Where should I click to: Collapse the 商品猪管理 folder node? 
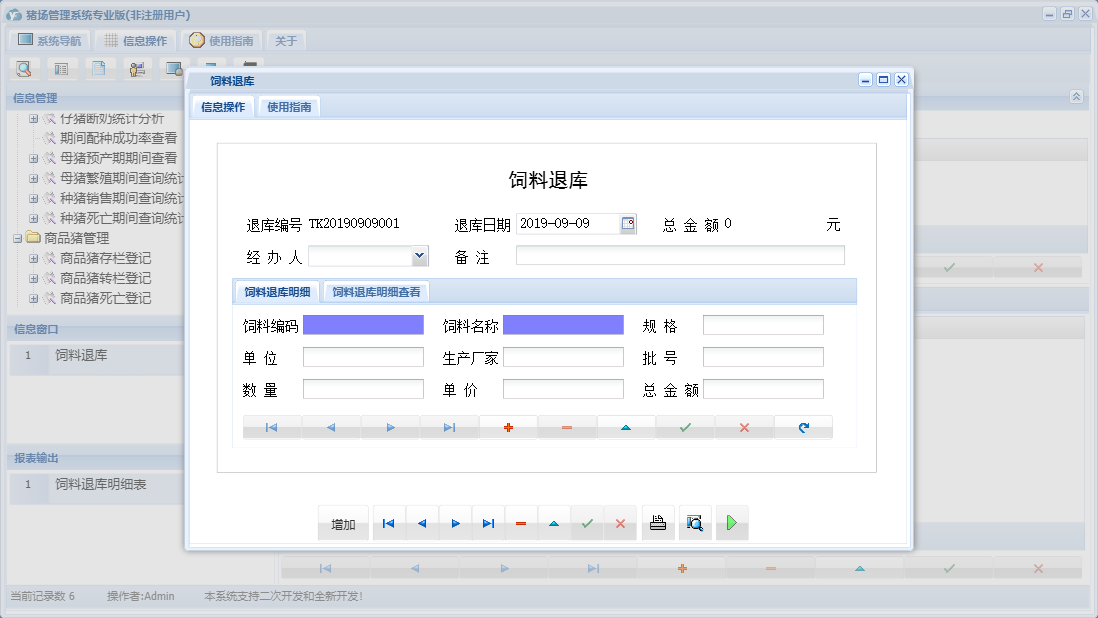tap(18, 238)
